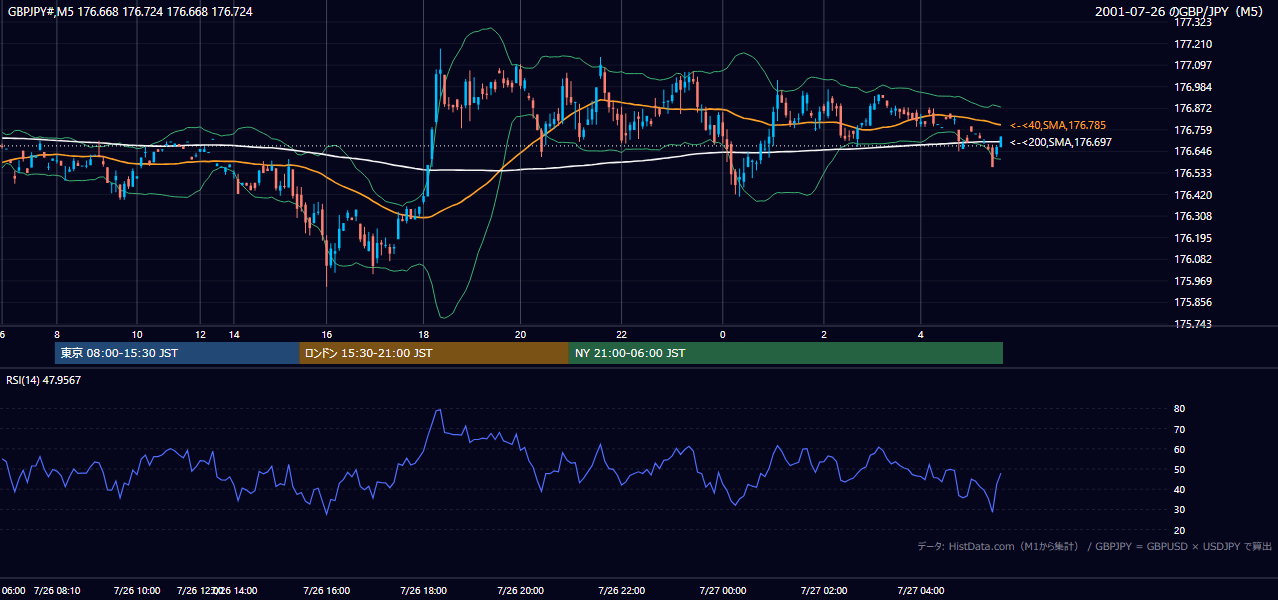Select the London 15:30-21:00 JST session bar
This screenshot has height=600, width=1278.
pos(434,353)
